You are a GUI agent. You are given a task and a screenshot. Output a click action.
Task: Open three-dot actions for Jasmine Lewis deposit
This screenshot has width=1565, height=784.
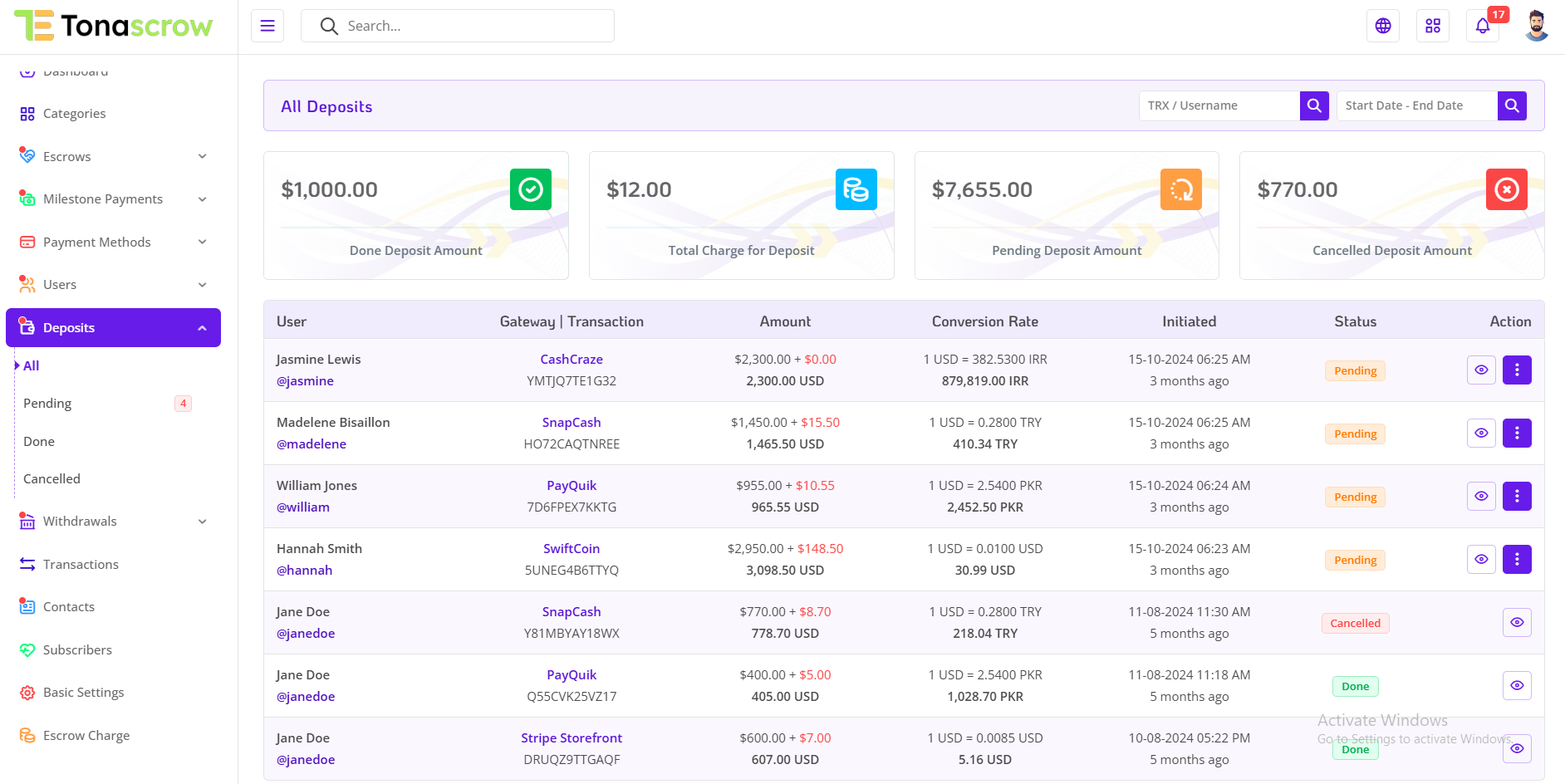pos(1517,370)
